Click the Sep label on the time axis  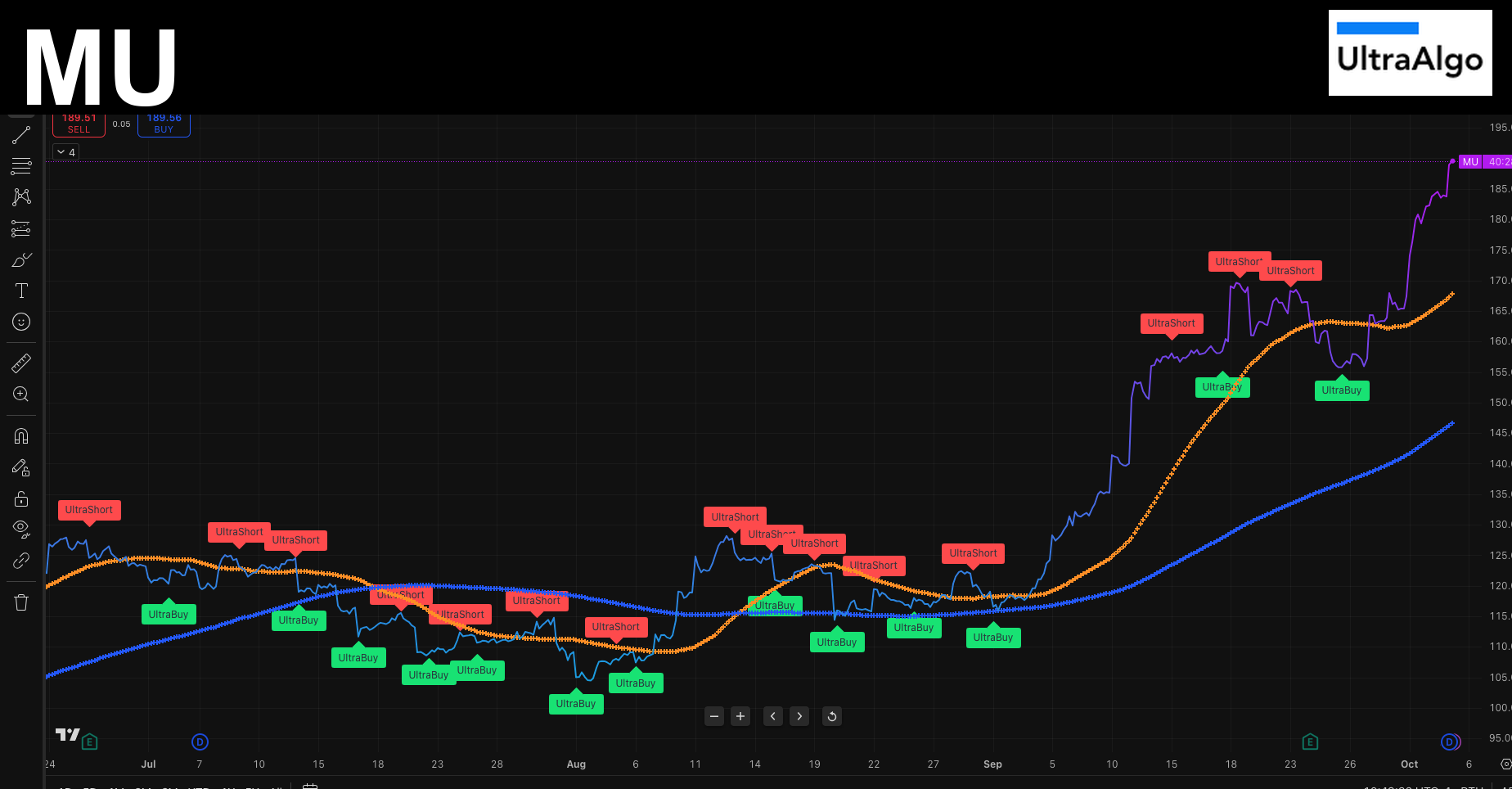pyautogui.click(x=992, y=764)
